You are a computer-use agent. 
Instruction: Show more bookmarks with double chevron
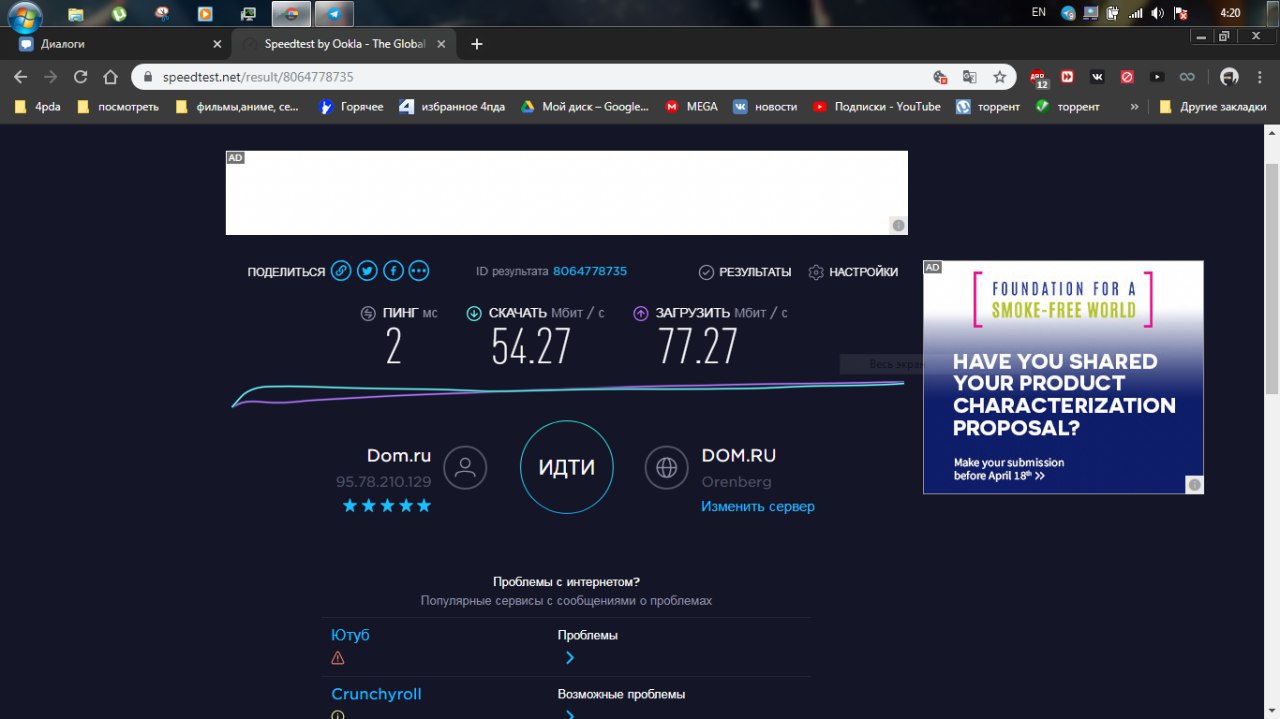click(x=1134, y=106)
